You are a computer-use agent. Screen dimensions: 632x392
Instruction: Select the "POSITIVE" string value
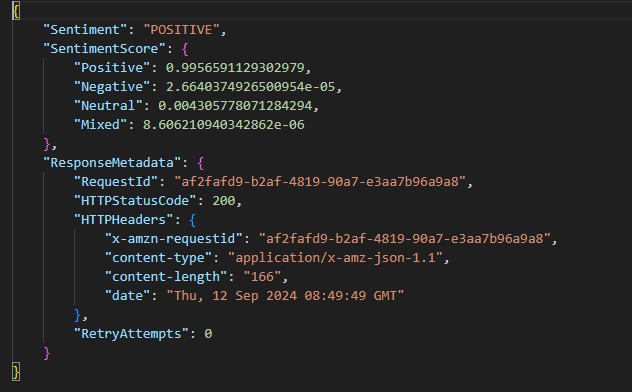click(182, 30)
